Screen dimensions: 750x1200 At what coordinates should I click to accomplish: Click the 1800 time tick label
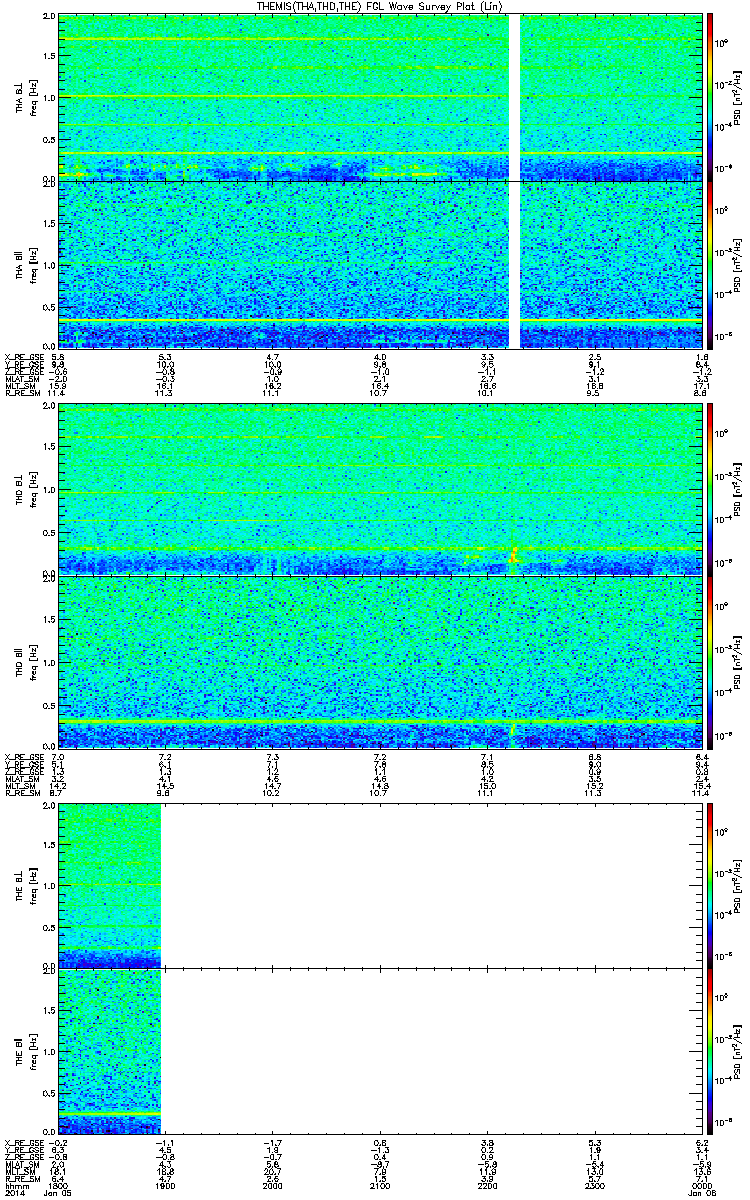59,1186
